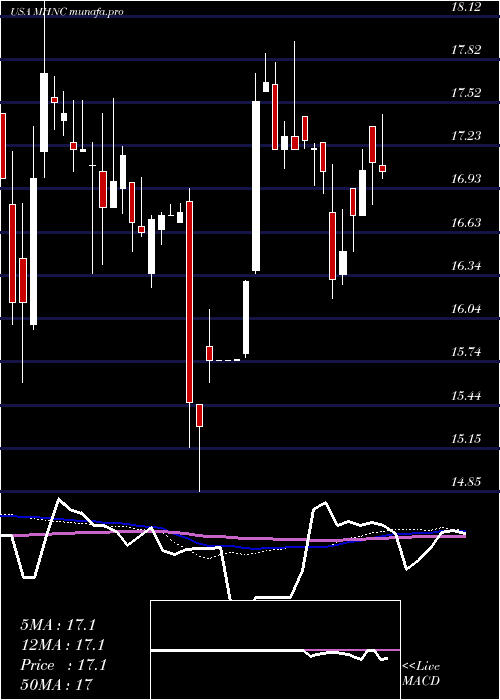Screen dimensions: 500x700
Task: Select the 16.34 price axis label
Action: (x=468, y=266)
